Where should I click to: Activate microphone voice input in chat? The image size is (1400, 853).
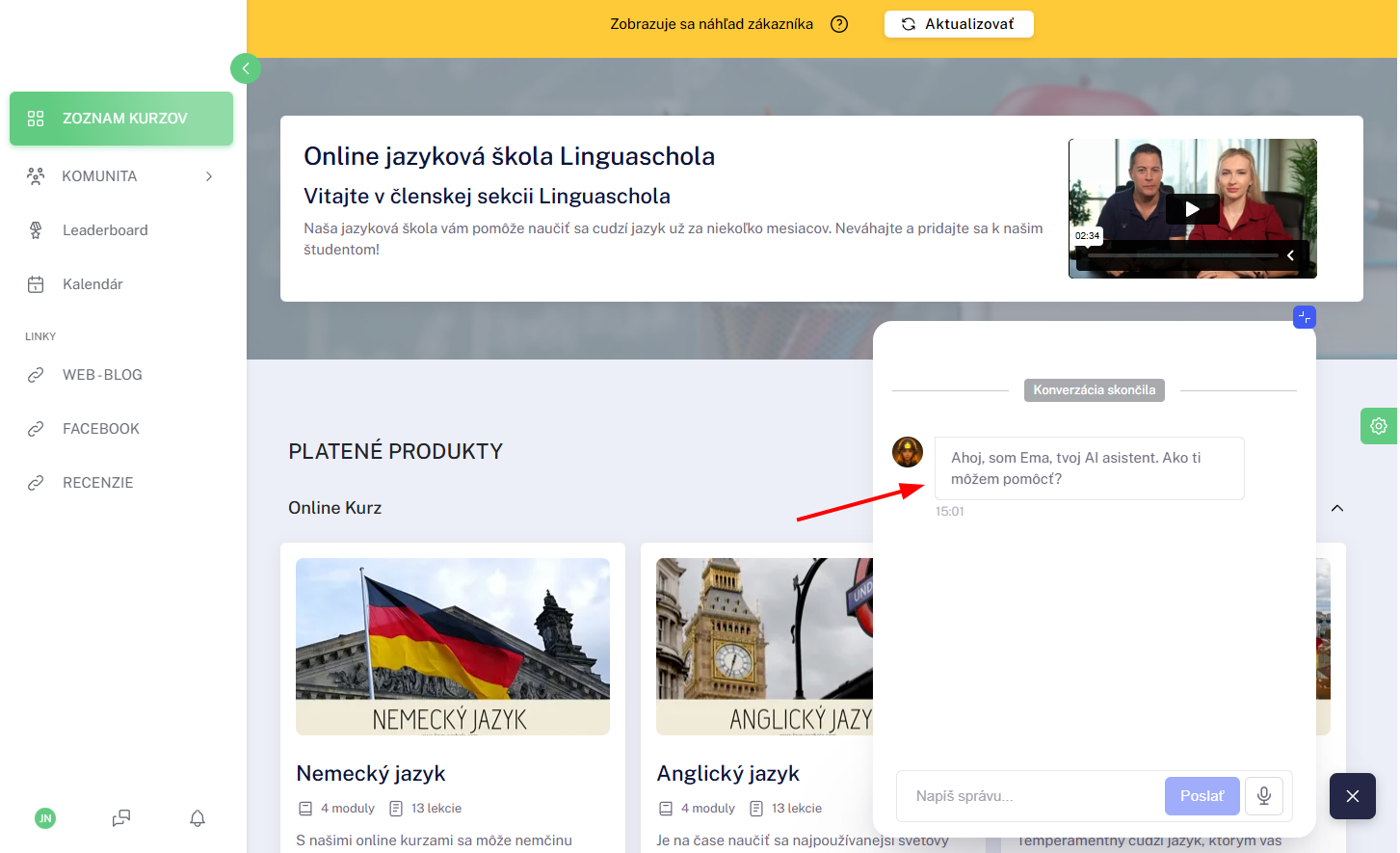coord(1264,796)
